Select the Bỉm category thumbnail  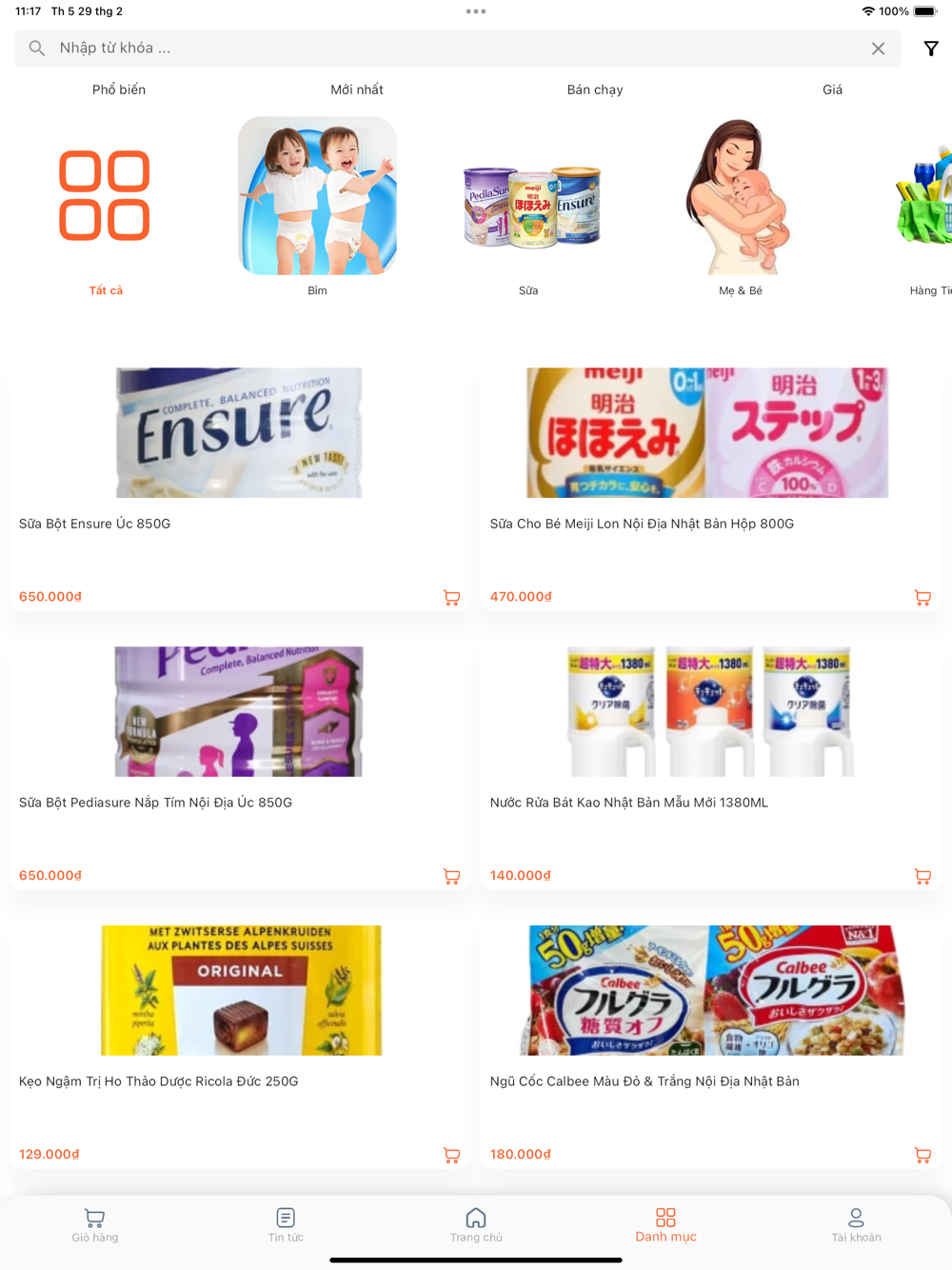tap(317, 196)
